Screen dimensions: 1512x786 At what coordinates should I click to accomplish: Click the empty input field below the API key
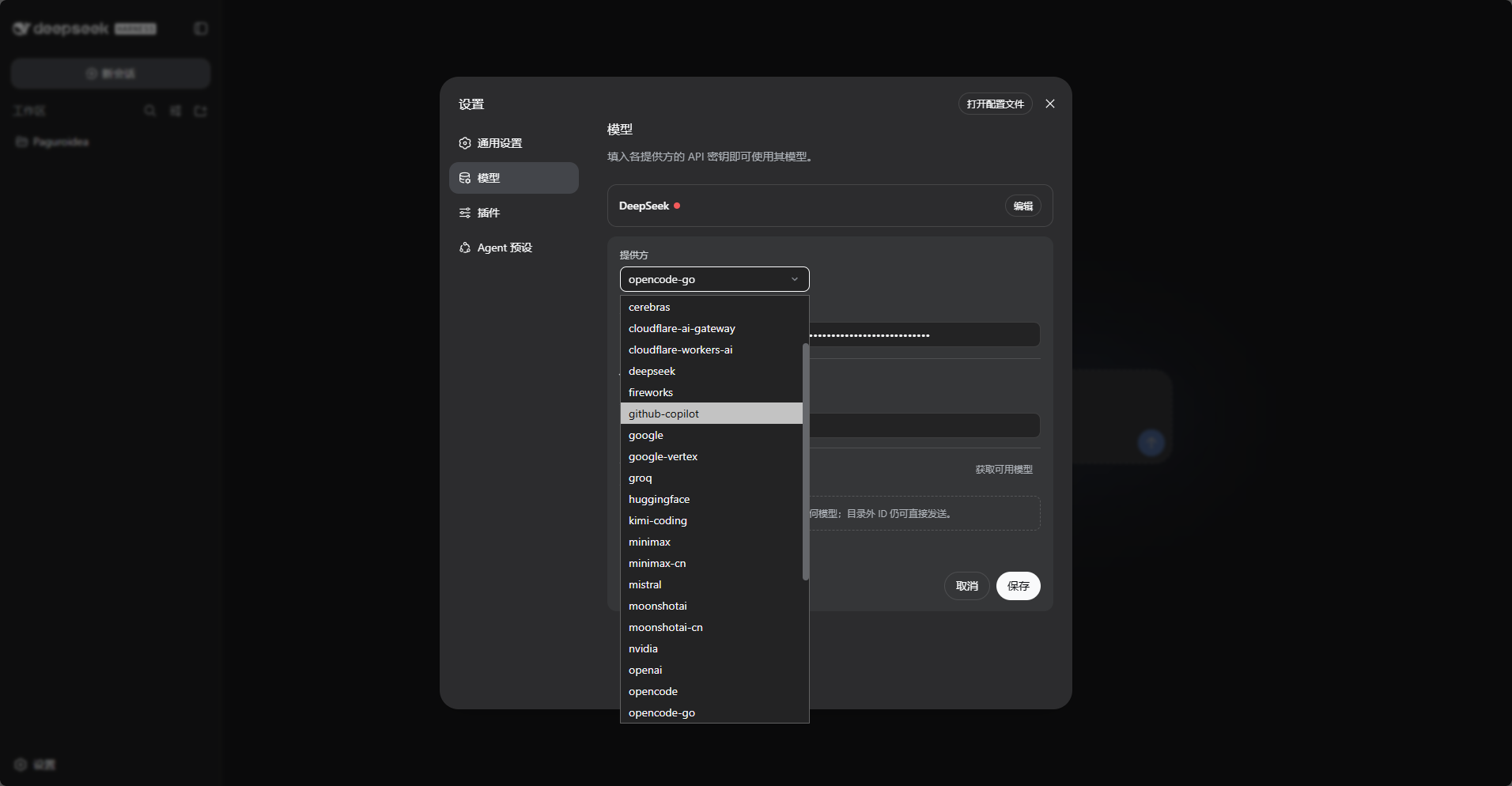(924, 425)
